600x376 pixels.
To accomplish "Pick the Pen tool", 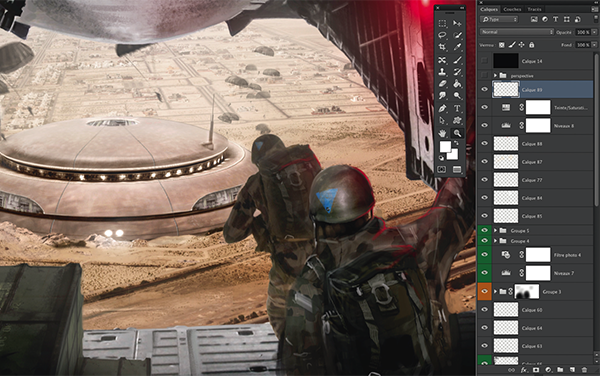I will point(442,108).
